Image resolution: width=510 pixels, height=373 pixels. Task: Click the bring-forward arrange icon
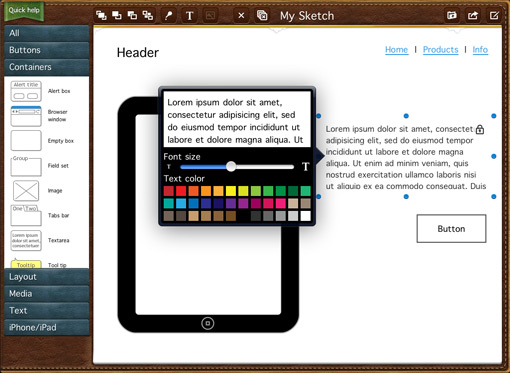tap(117, 15)
